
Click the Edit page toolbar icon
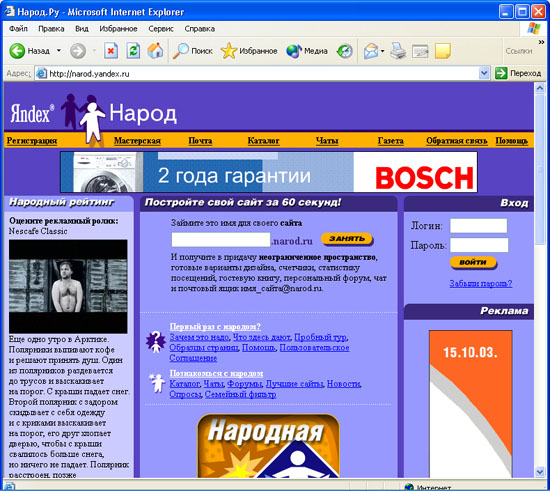point(420,51)
